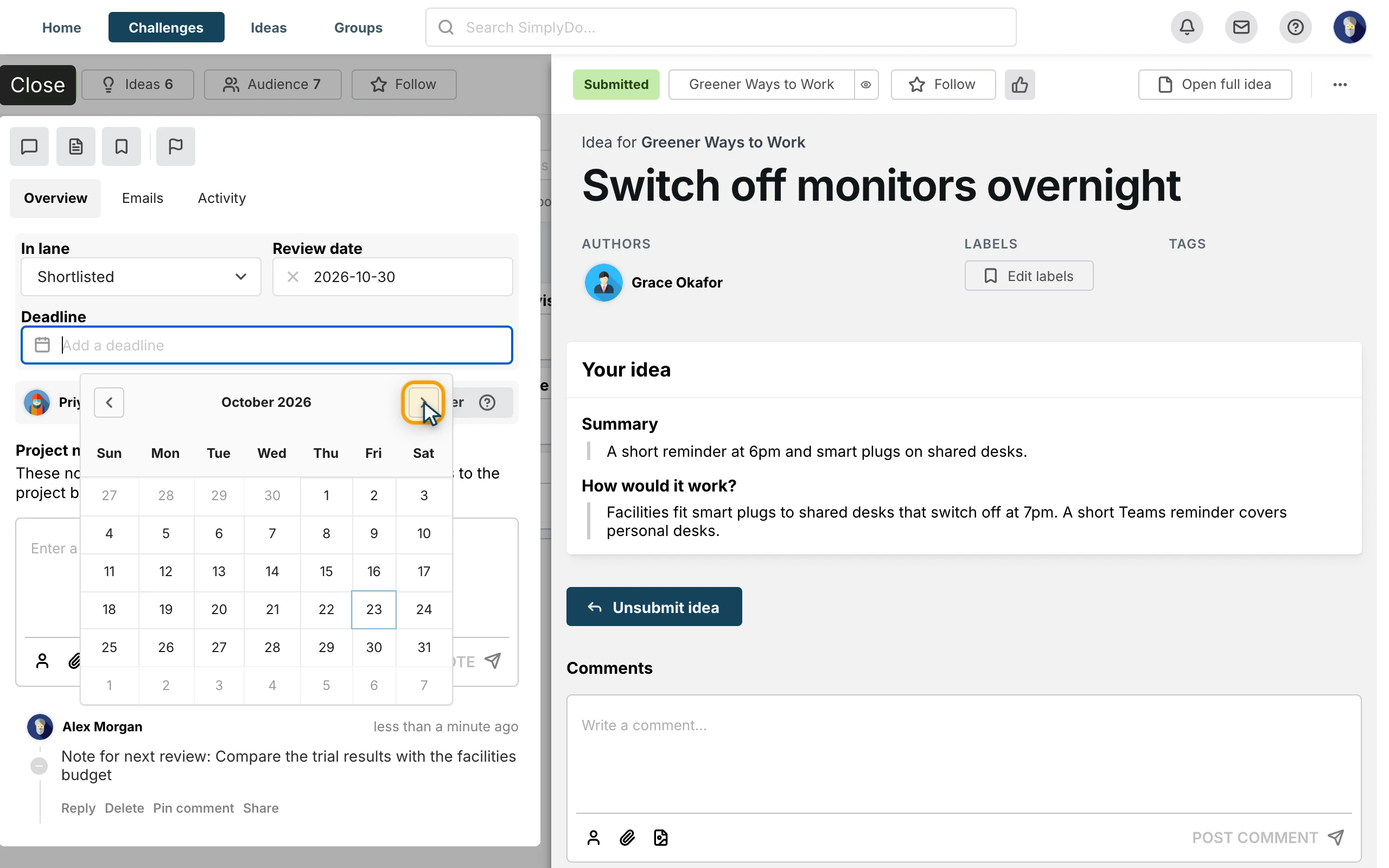Screen dimensions: 1389x868
Task: Open Ideas in top navigation
Action: pos(268,27)
